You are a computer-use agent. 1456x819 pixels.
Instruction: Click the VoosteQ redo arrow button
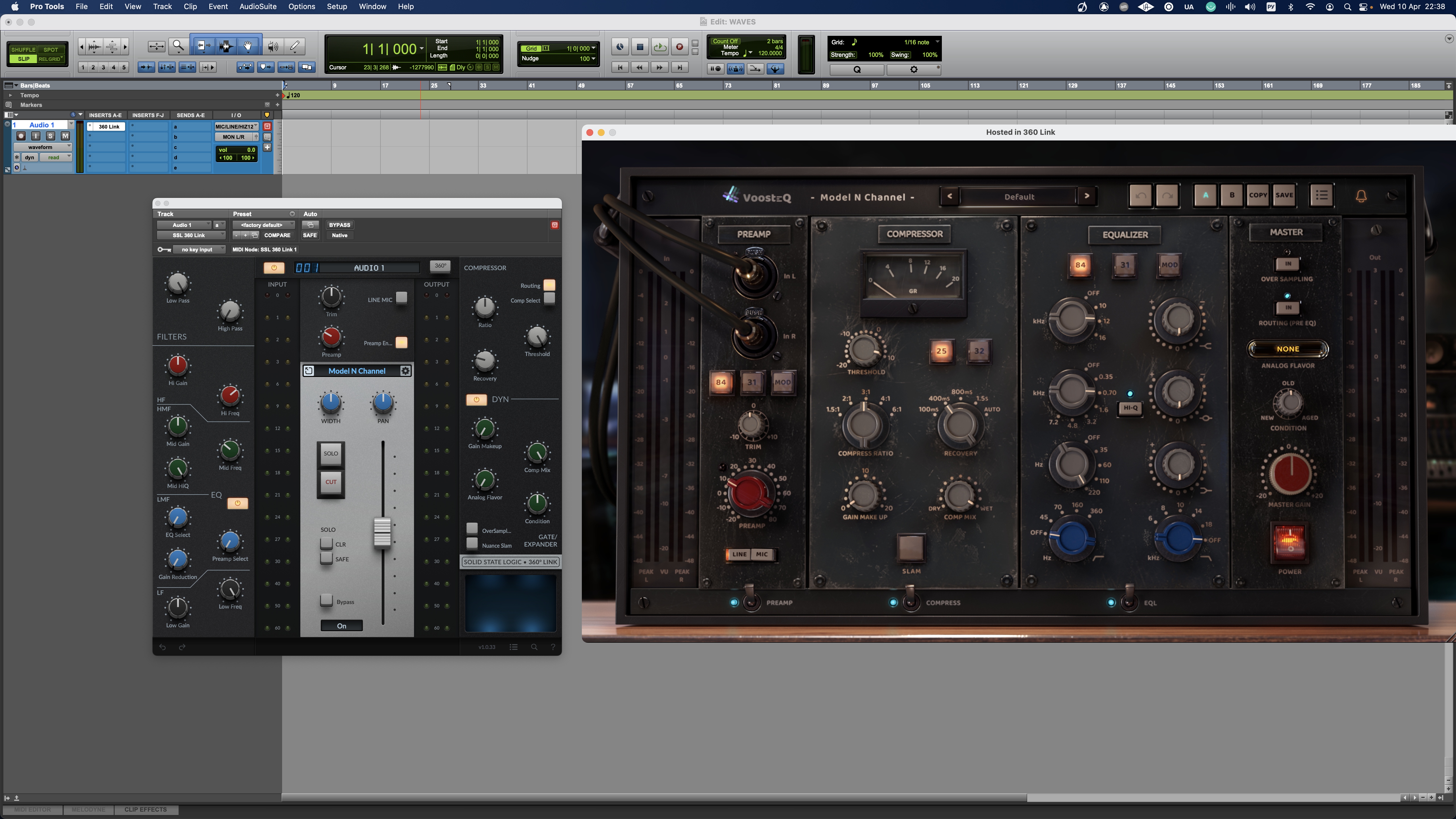pyautogui.click(x=1167, y=196)
